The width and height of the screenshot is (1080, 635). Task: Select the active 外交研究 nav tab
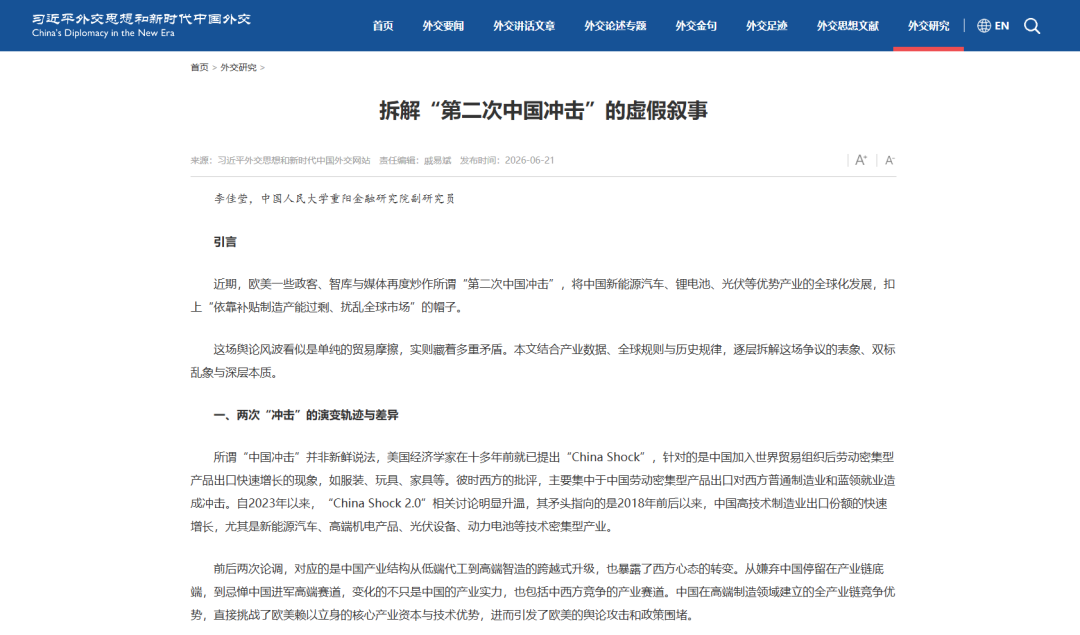[928, 26]
